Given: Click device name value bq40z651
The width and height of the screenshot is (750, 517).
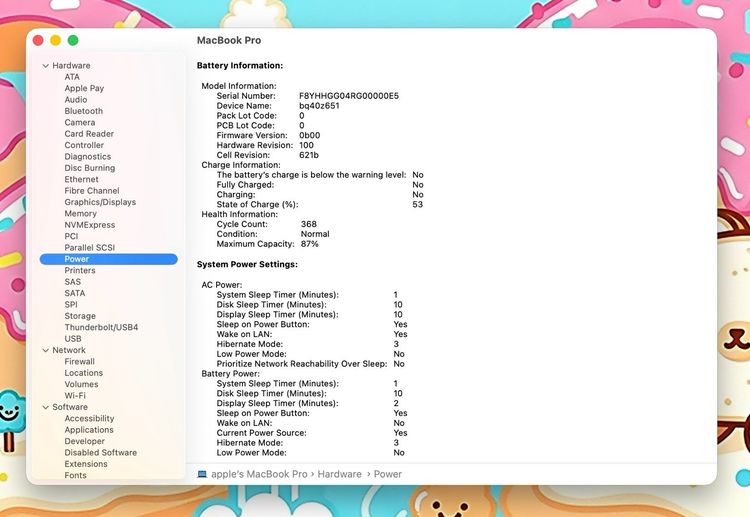Looking at the screenshot, I should tap(319, 106).
